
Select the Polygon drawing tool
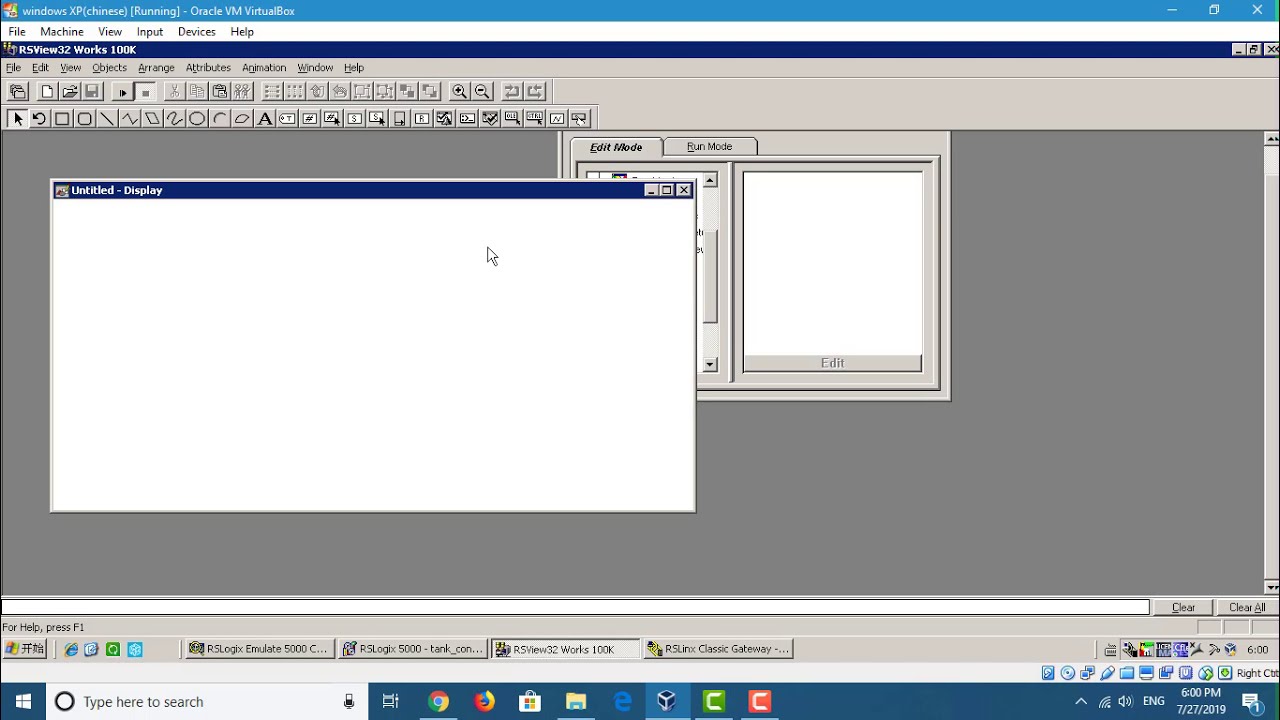(152, 118)
